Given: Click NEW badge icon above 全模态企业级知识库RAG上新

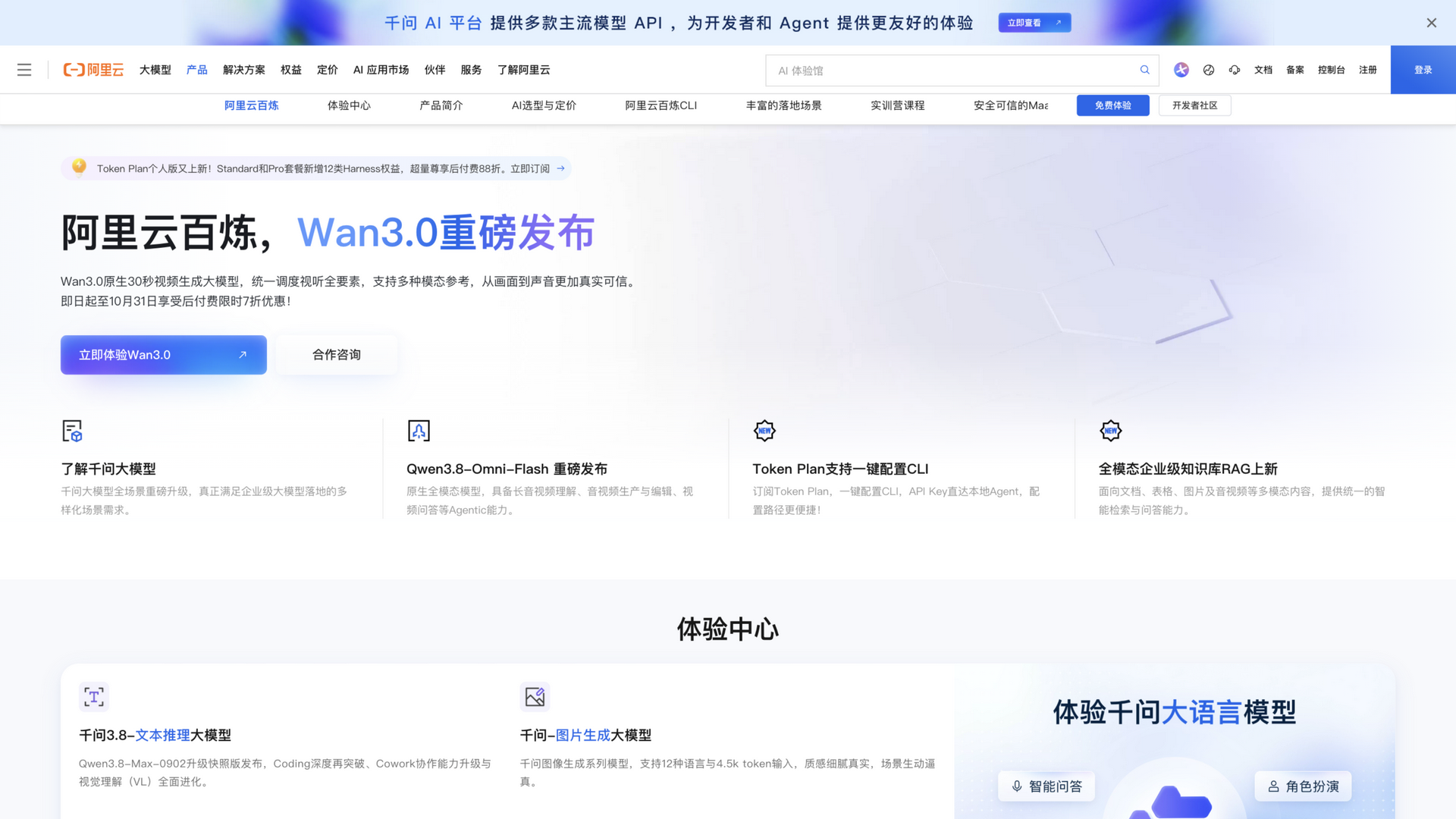Looking at the screenshot, I should [1110, 431].
